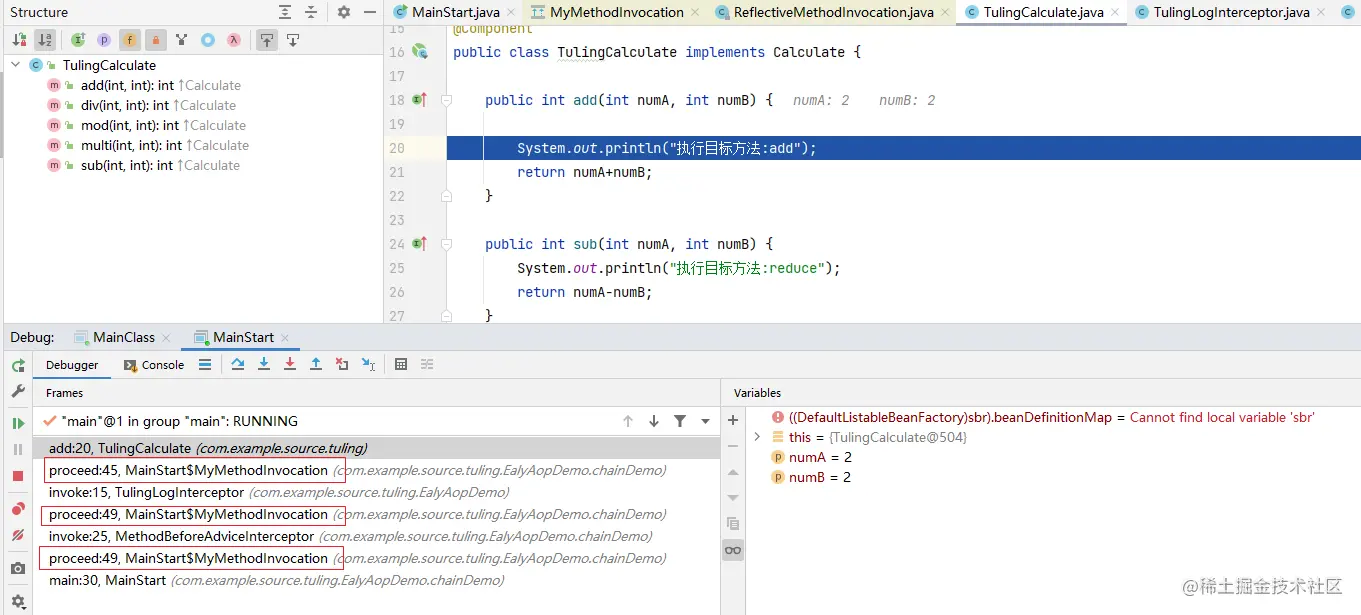Click Resume Program green icon
The width and height of the screenshot is (1361, 615).
pos(18,424)
